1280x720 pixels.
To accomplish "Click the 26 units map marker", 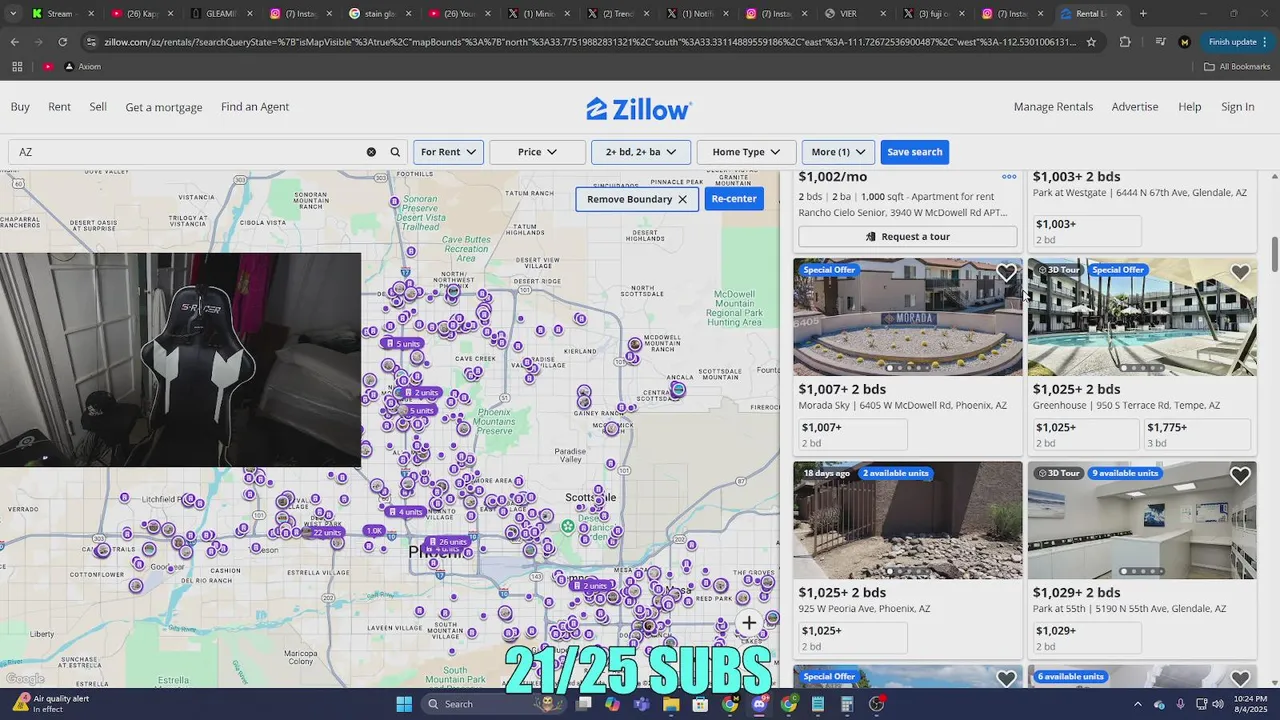I will click(447, 542).
